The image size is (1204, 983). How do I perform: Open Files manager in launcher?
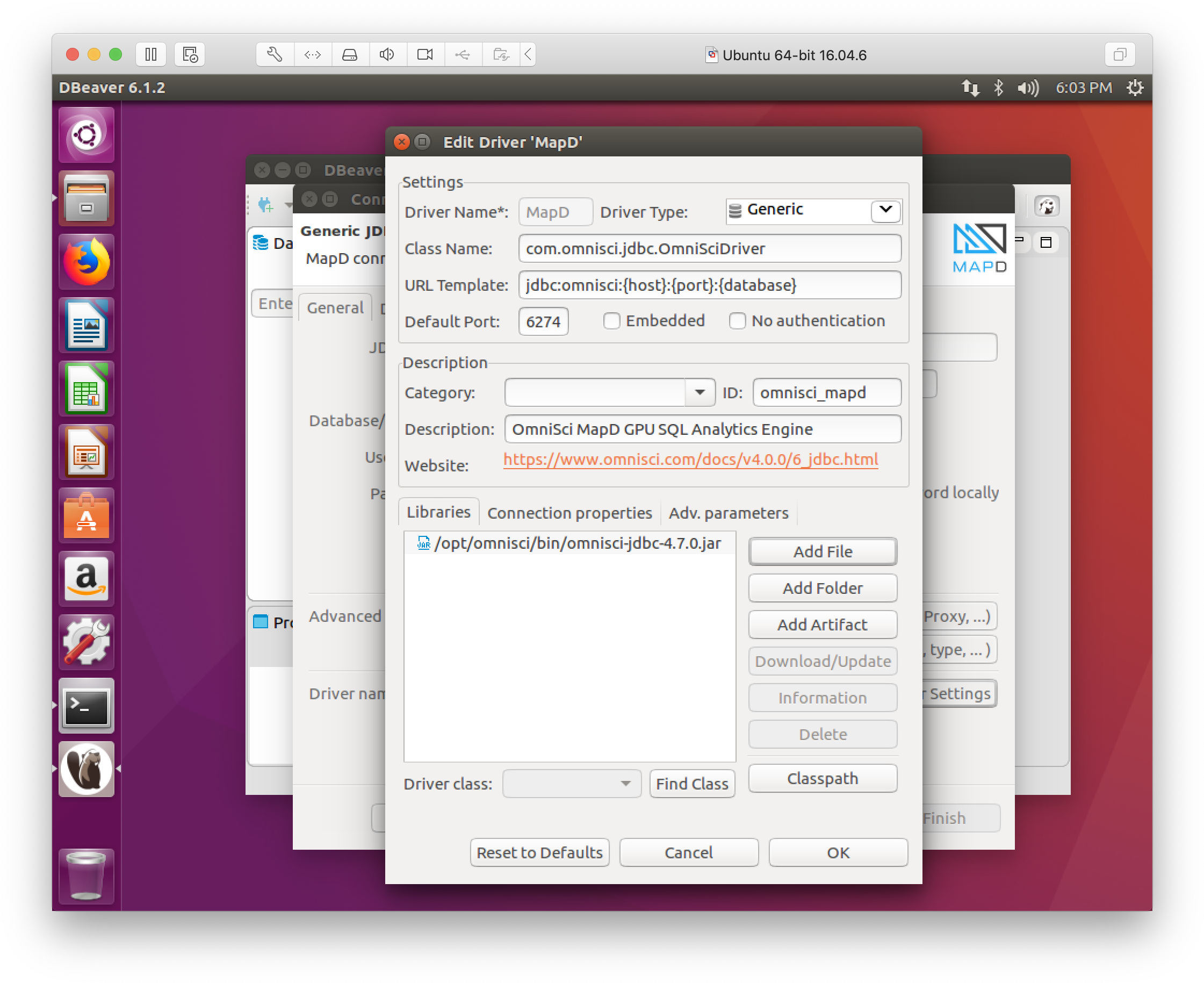[86, 198]
